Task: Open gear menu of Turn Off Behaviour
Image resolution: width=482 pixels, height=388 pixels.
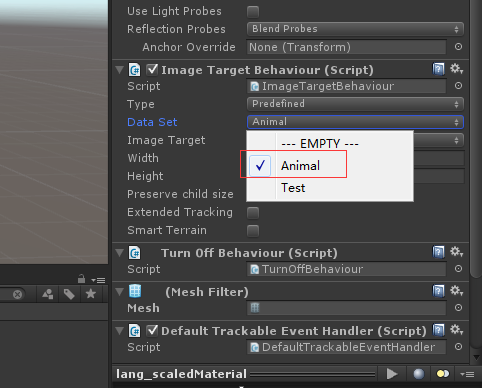Action: pos(456,252)
